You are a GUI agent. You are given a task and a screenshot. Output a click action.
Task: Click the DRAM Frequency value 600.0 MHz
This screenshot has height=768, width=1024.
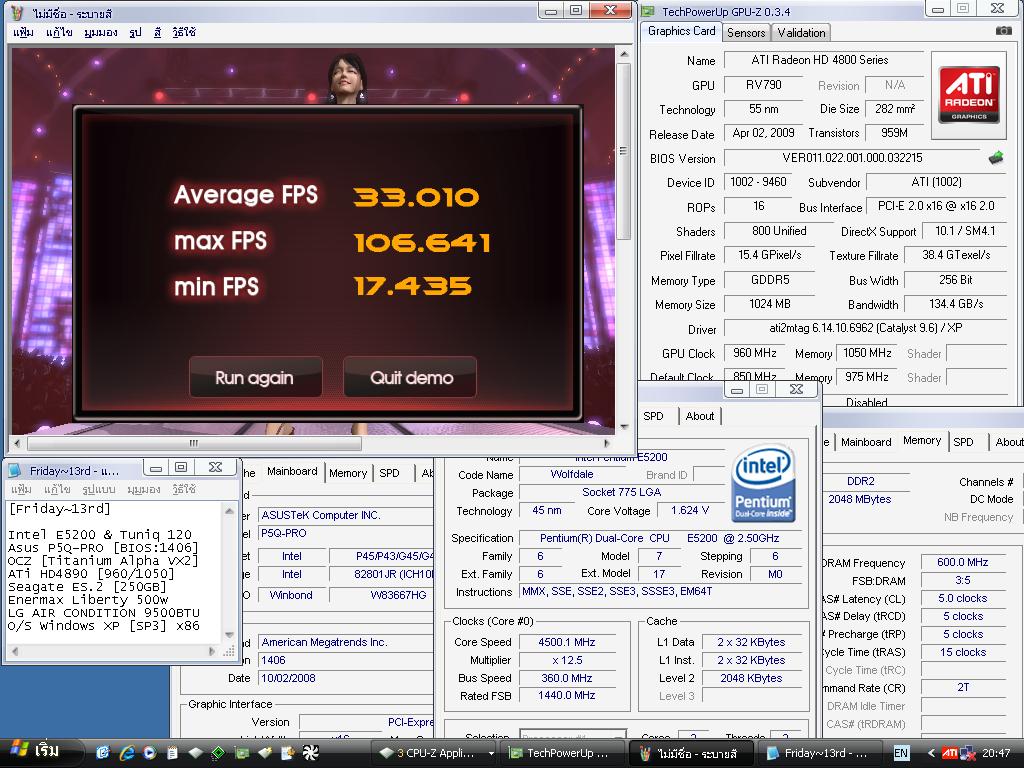(x=963, y=562)
